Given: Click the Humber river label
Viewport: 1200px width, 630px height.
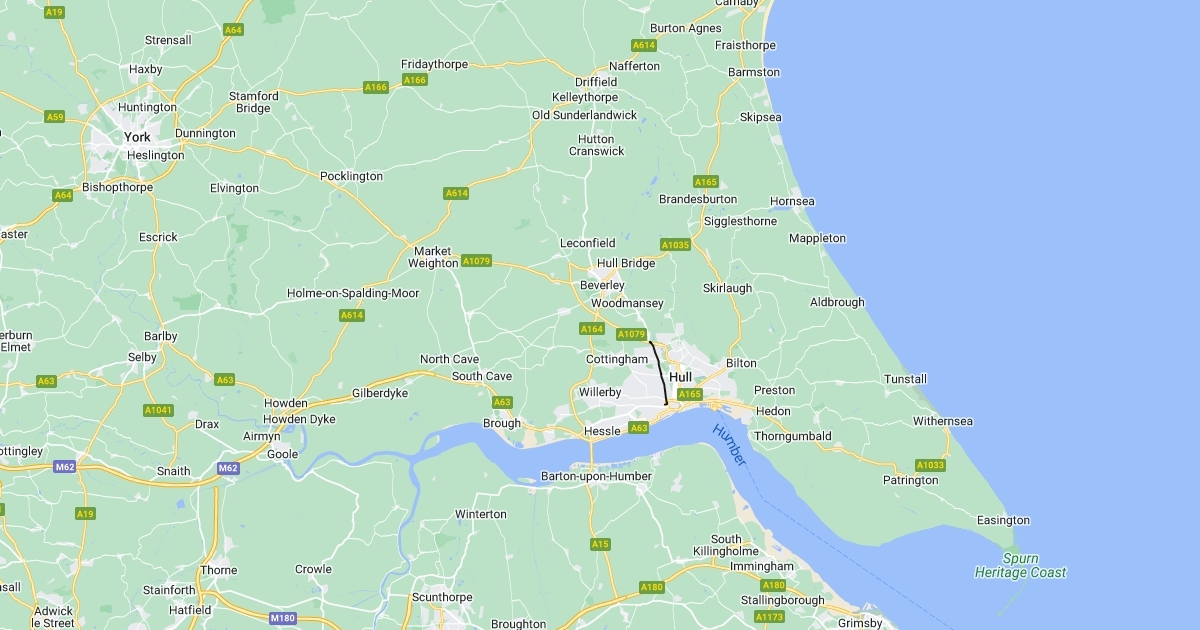Looking at the screenshot, I should [730, 444].
